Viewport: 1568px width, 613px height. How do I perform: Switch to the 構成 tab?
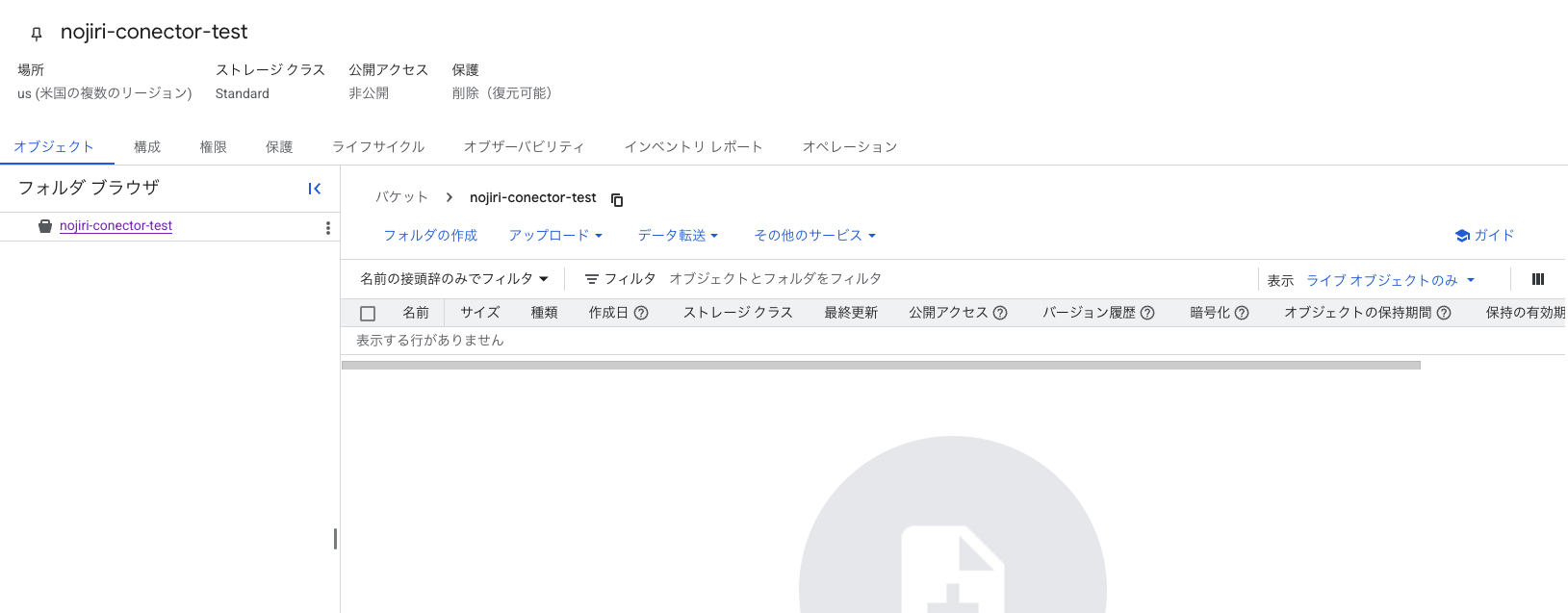(147, 147)
